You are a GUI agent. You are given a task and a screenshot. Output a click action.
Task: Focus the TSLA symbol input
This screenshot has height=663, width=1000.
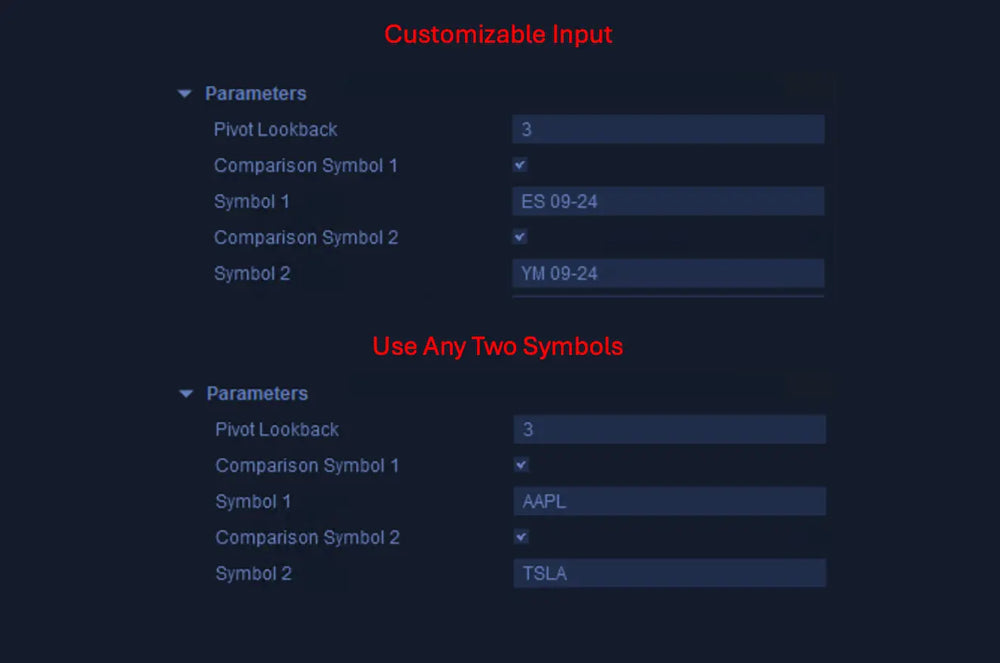[x=669, y=573]
